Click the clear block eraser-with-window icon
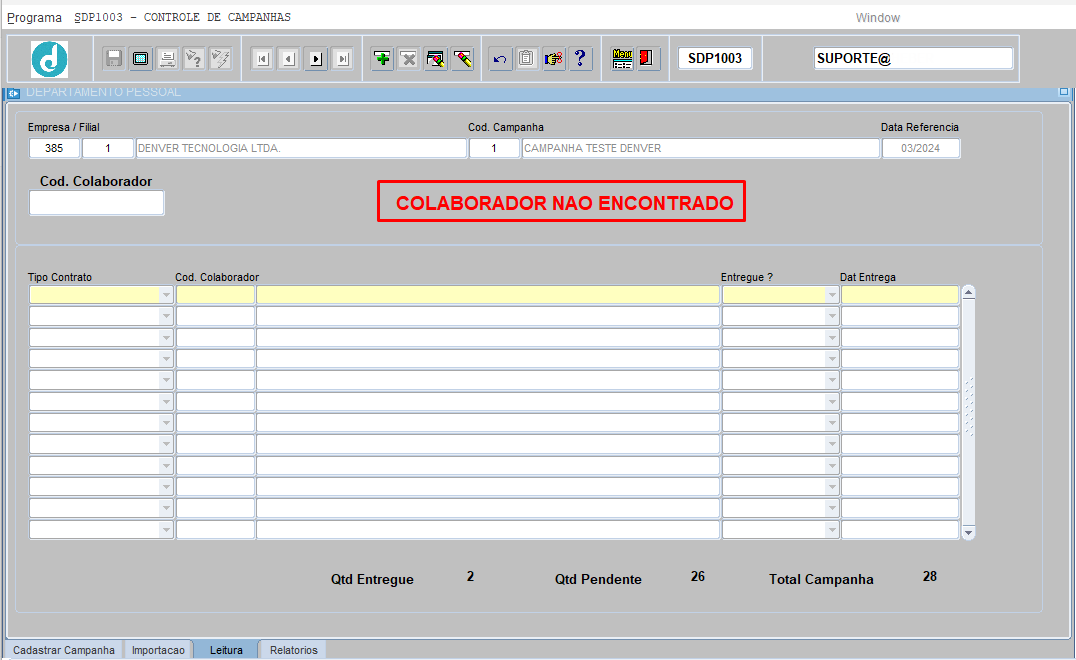1076x660 pixels. point(436,59)
